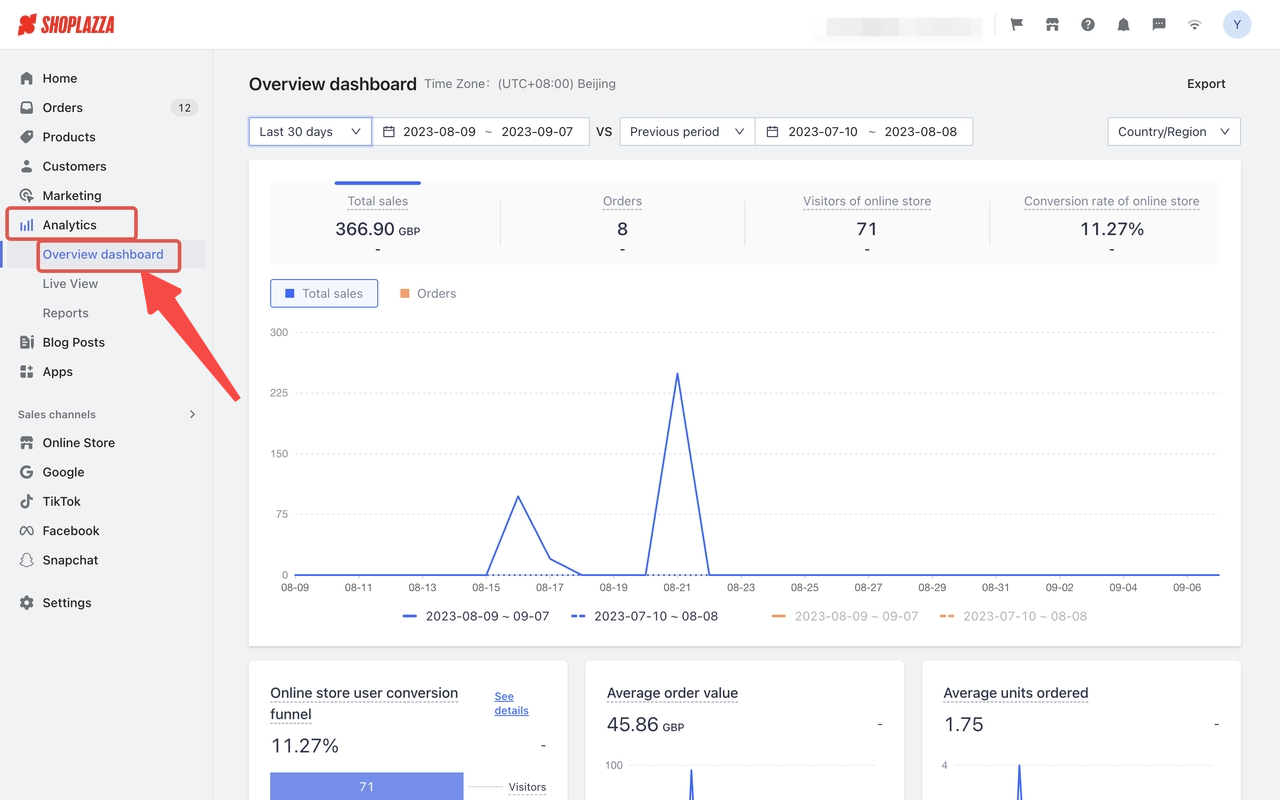1280x800 pixels.
Task: Click the Facebook Meta icon
Action: click(27, 531)
